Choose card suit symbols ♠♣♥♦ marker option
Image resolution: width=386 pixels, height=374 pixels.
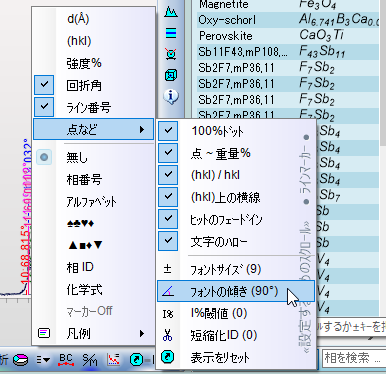click(x=93, y=223)
